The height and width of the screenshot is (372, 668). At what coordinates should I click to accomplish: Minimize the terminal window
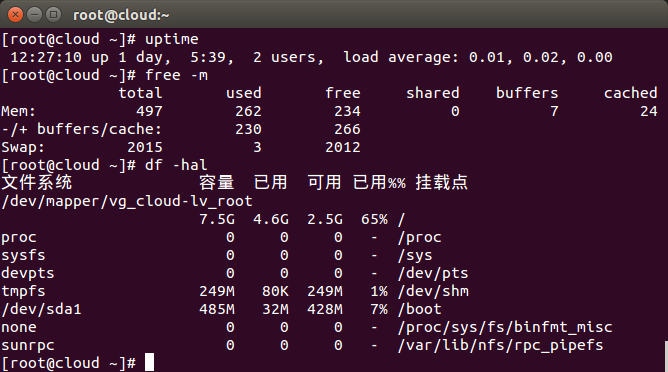[35, 15]
